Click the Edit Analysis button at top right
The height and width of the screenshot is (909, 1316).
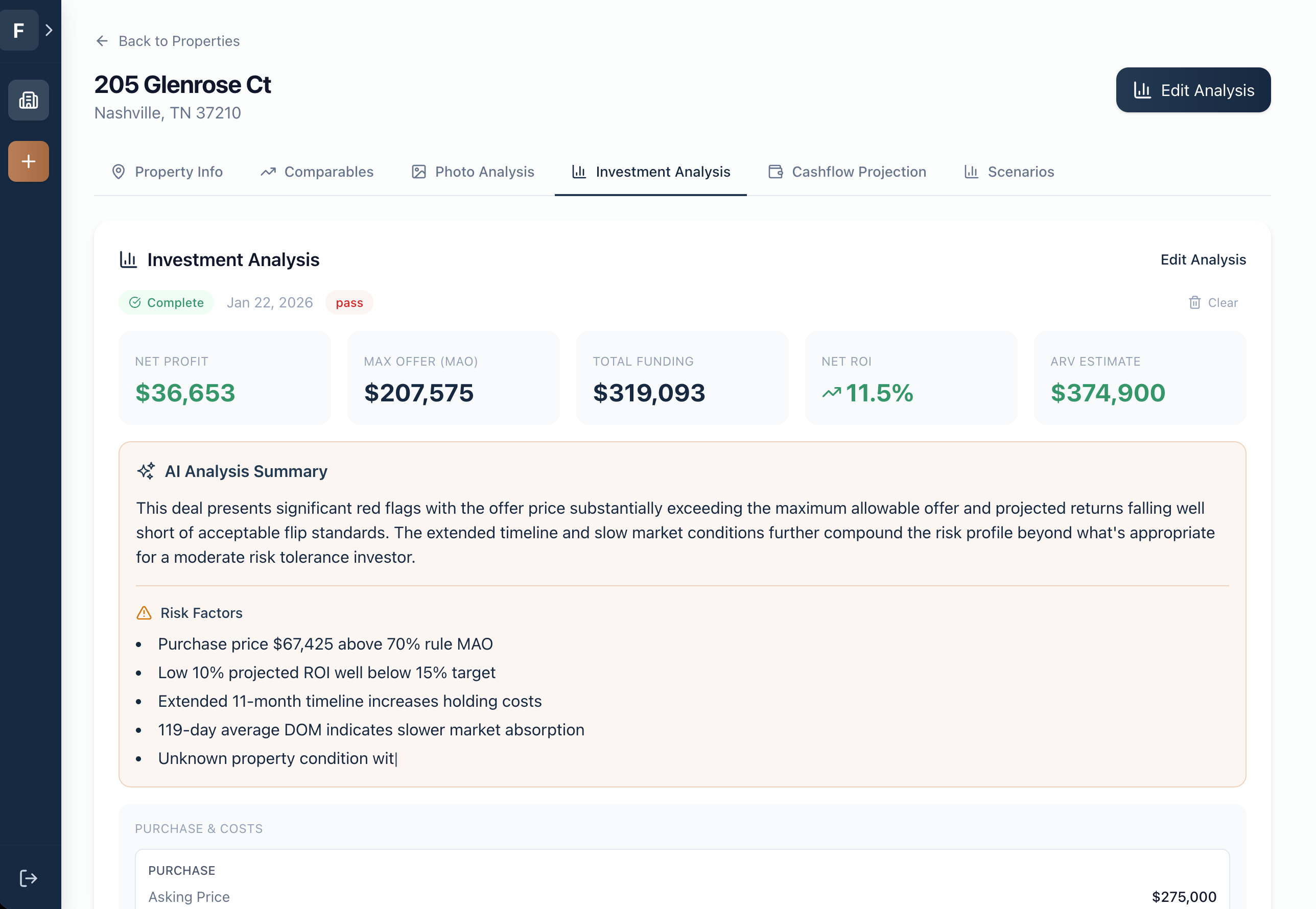click(1193, 89)
